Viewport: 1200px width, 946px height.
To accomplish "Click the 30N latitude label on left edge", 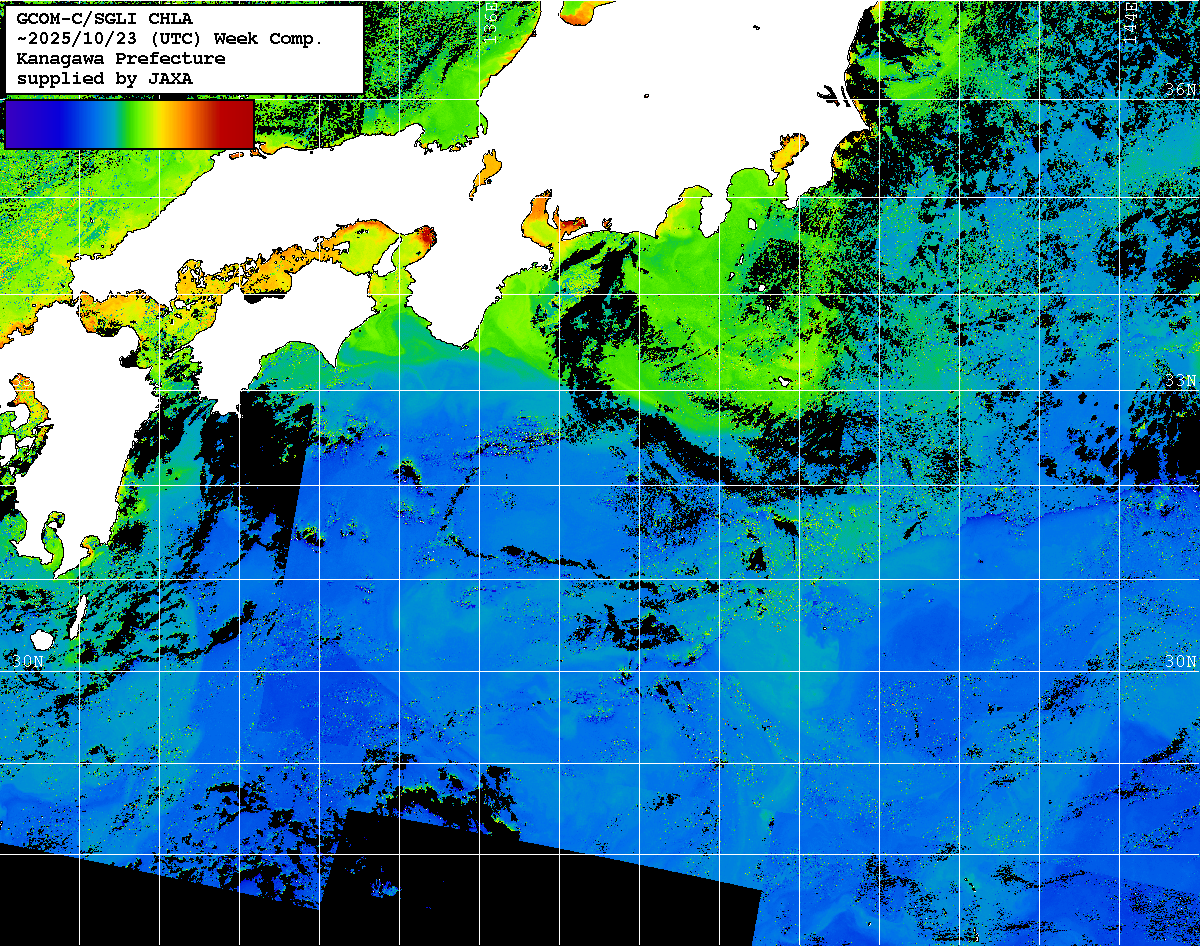I will 28,661.
